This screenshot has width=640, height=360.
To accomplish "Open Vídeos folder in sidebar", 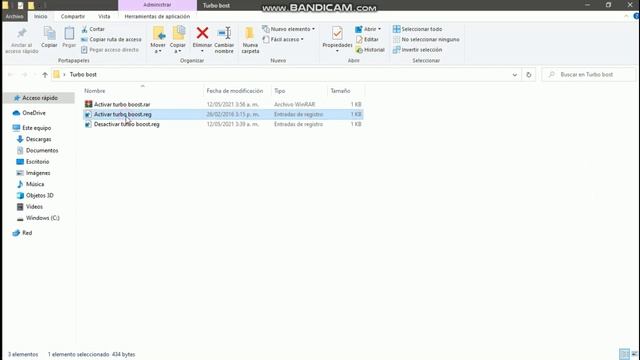I will click(34, 207).
